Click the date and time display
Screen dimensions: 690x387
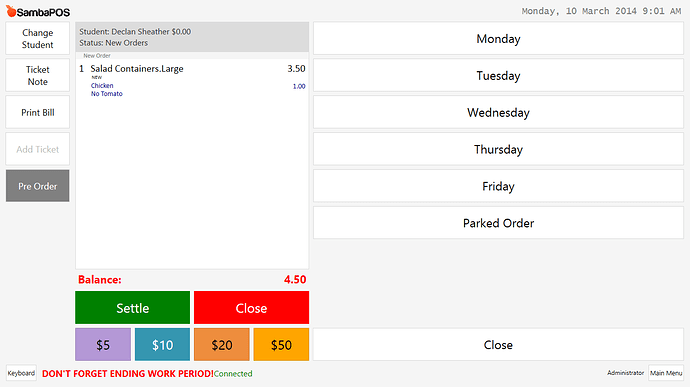[601, 11]
